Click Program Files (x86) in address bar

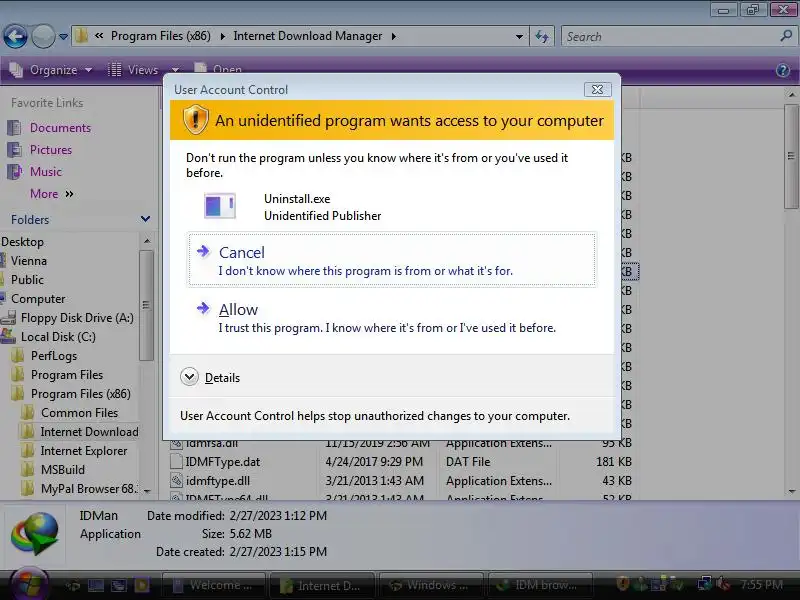coord(161,36)
